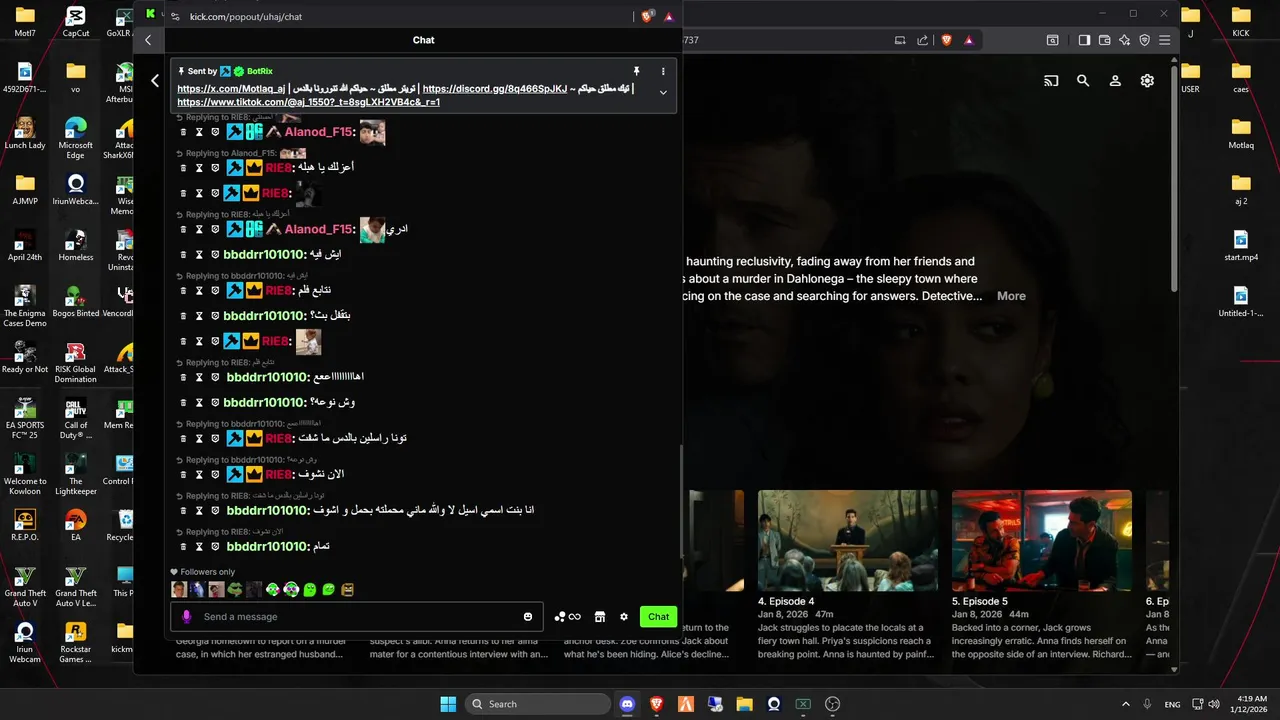The width and height of the screenshot is (1280, 720).
Task: Open chat settings gear beside Chat button
Action: 624,617
